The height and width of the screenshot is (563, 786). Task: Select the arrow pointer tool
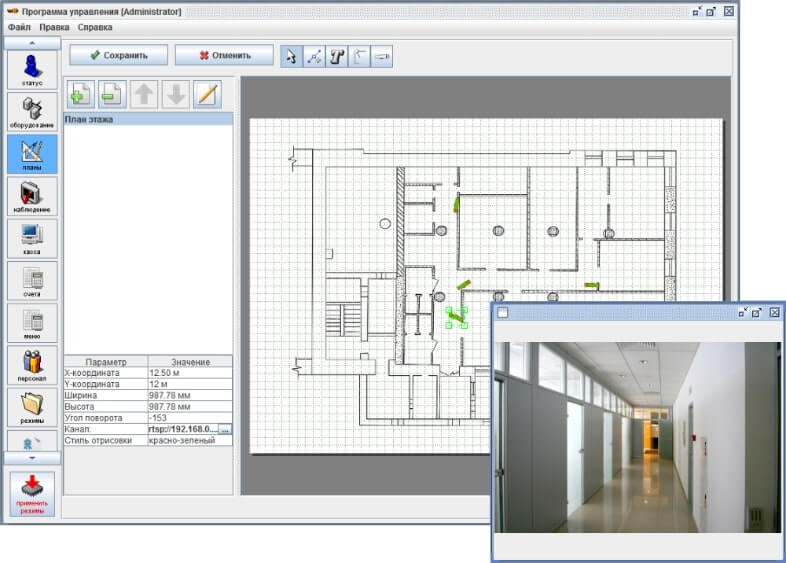pos(292,56)
